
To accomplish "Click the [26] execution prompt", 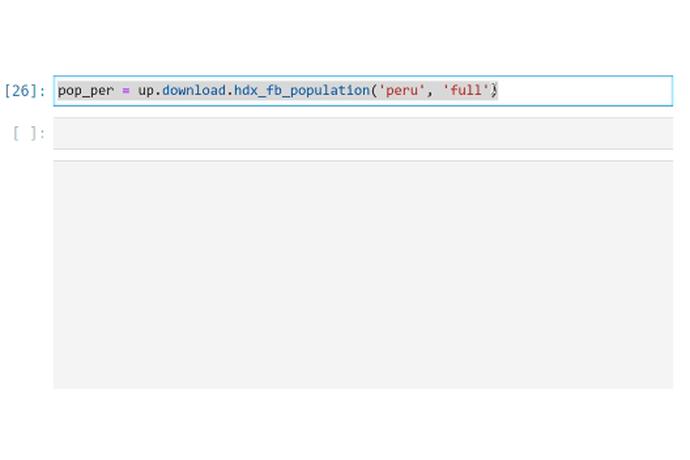I will [x=25, y=91].
